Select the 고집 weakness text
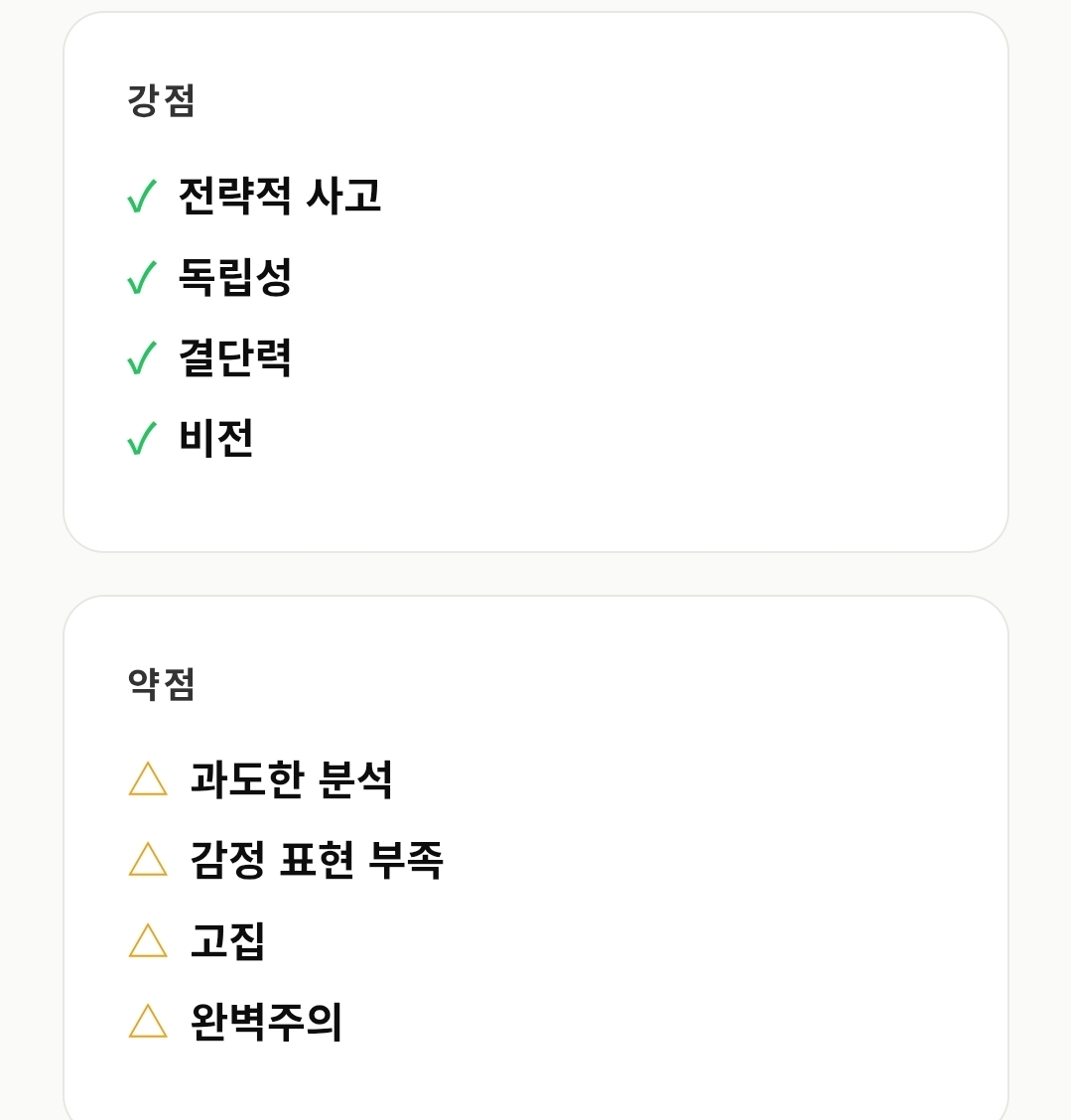Viewport: 1071px width, 1120px height. (x=228, y=941)
